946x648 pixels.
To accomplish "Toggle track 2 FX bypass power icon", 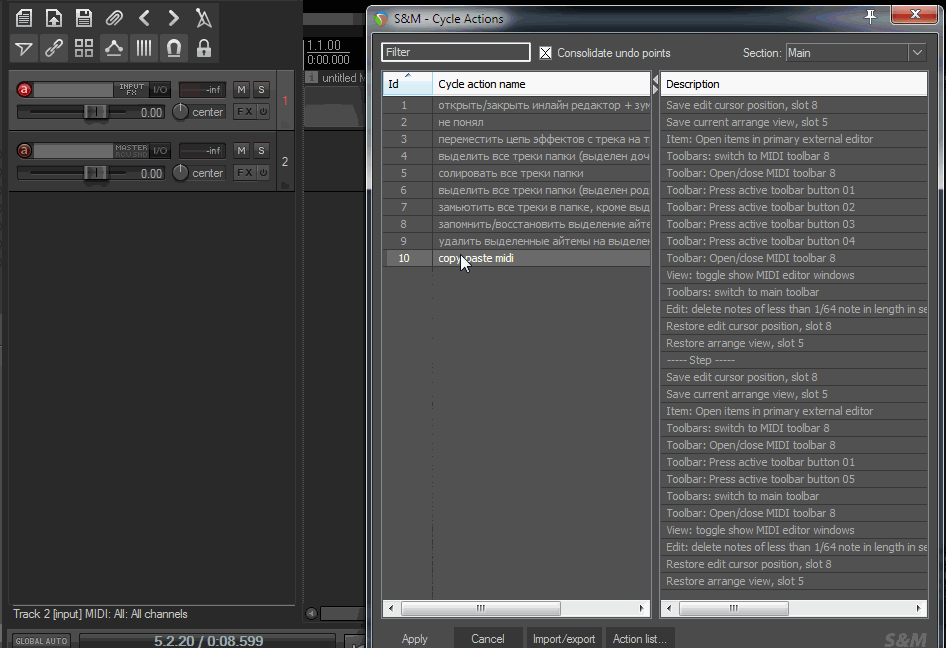I will coord(264,173).
